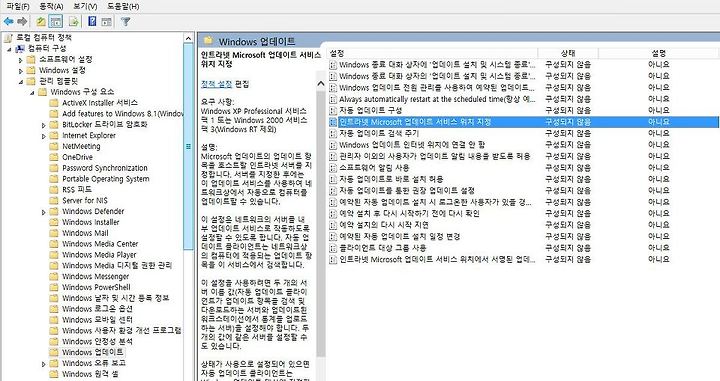720x381 pixels.
Task: Click the tree pane scrollbar up arrow
Action: [188, 38]
